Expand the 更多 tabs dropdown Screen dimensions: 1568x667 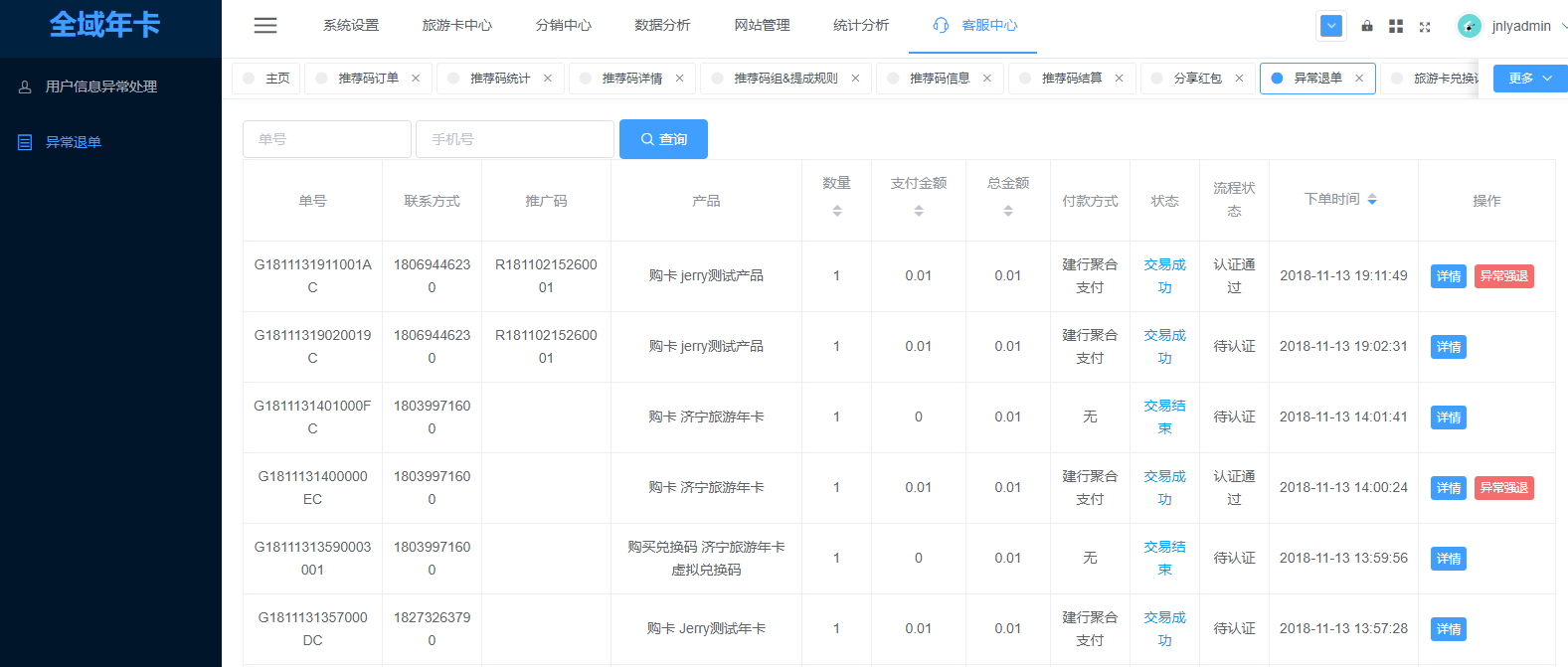pyautogui.click(x=1530, y=79)
